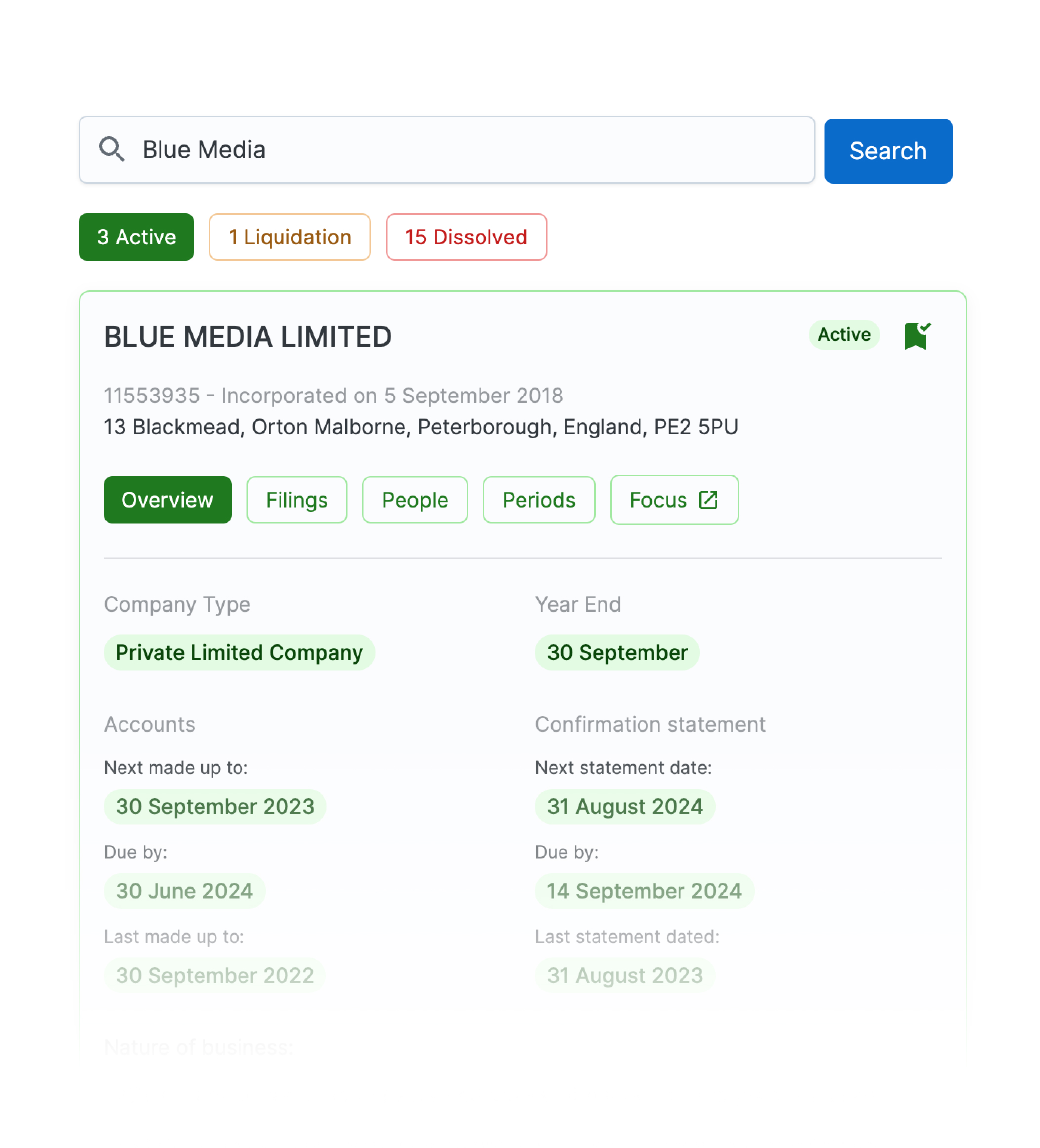Toggle the 3 Active filter pill
This screenshot has height=1148, width=1040.
[x=136, y=237]
